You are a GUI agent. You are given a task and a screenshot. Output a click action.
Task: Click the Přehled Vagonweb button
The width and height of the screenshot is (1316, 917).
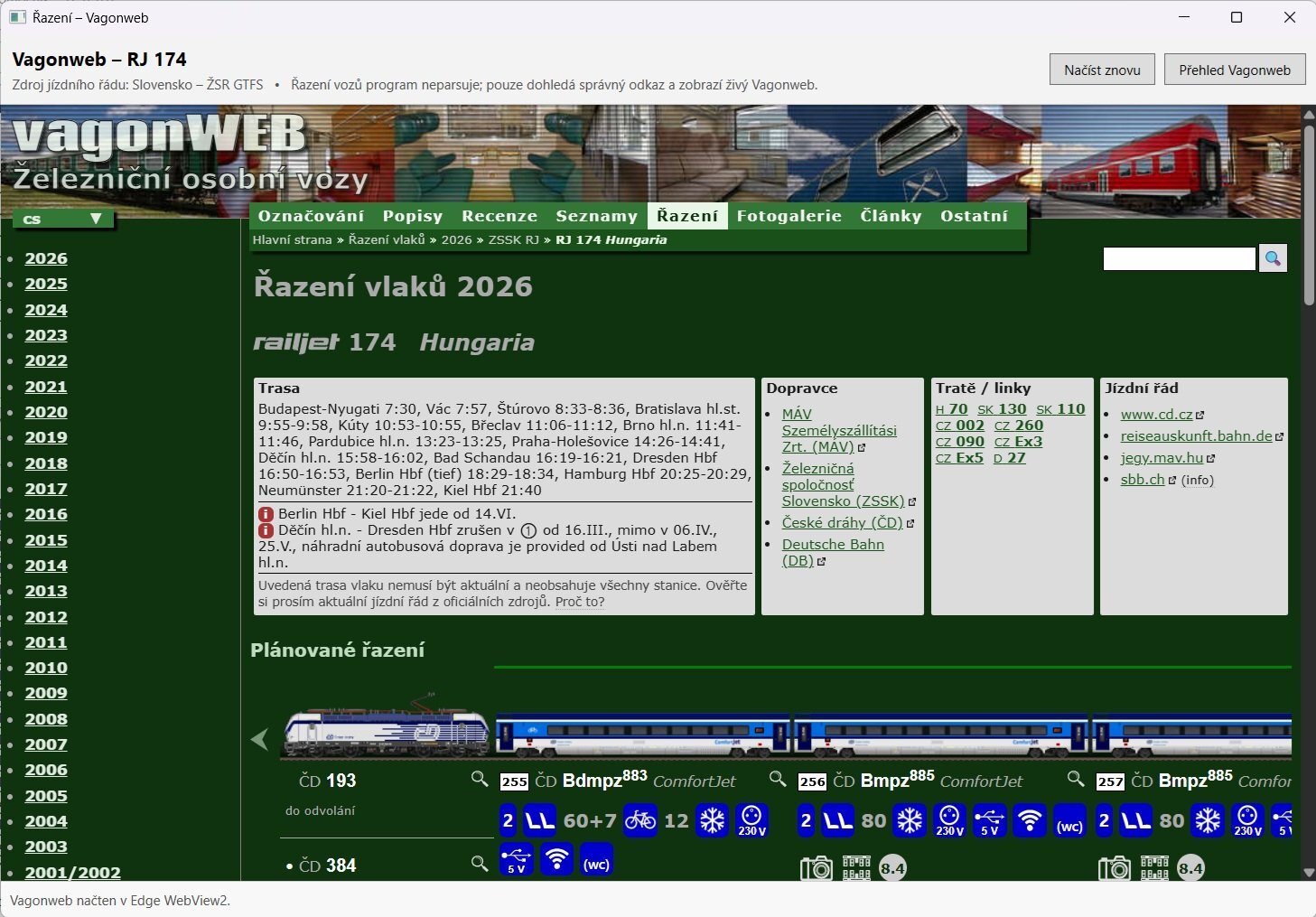tap(1235, 70)
